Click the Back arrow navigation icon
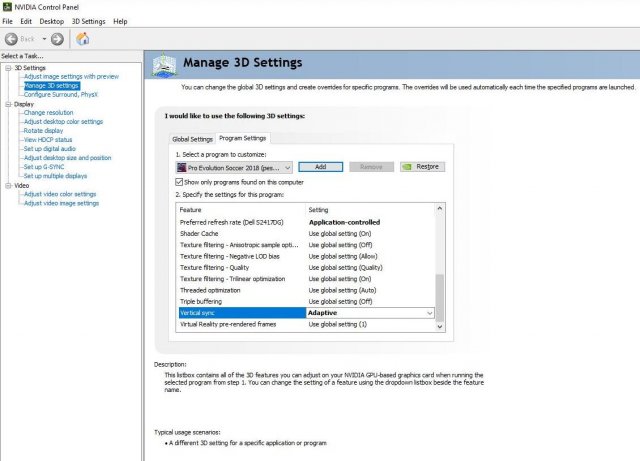This screenshot has height=461, width=640. 12,38
